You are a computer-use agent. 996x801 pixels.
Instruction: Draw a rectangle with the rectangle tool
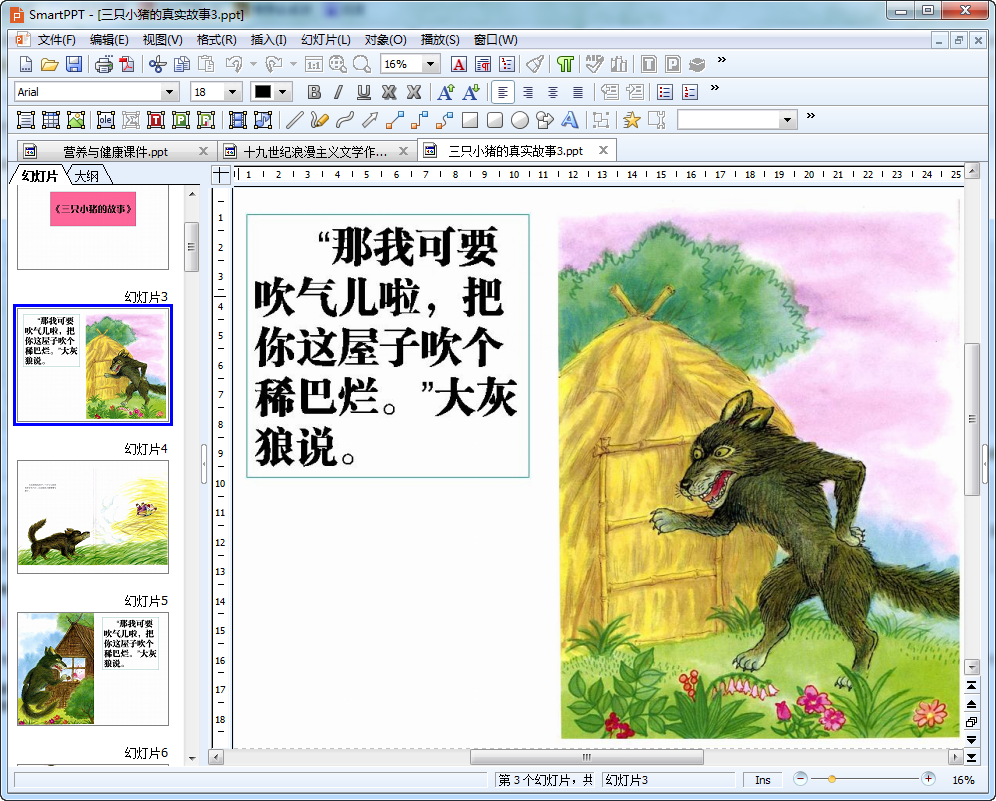[470, 120]
